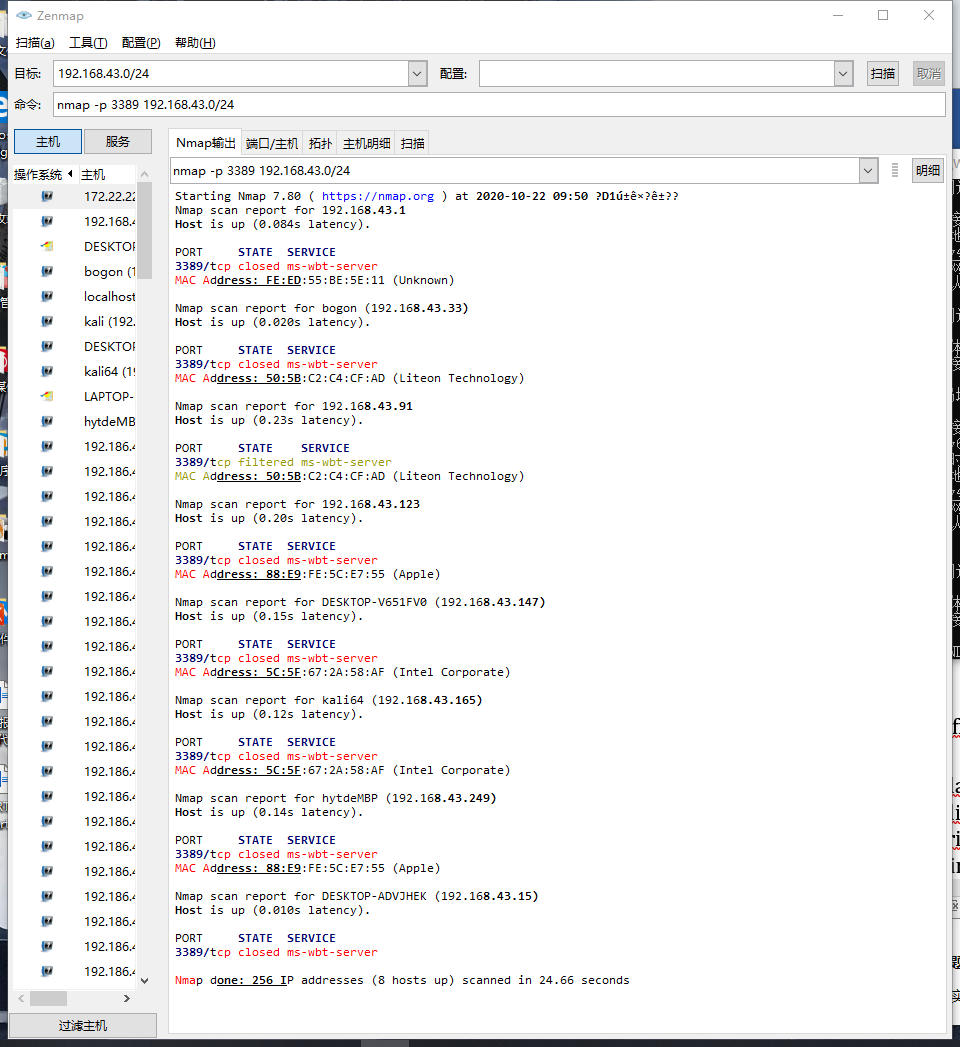This screenshot has height=1047, width=960.
Task: Click inside the 目标 target input field
Action: (x=231, y=73)
